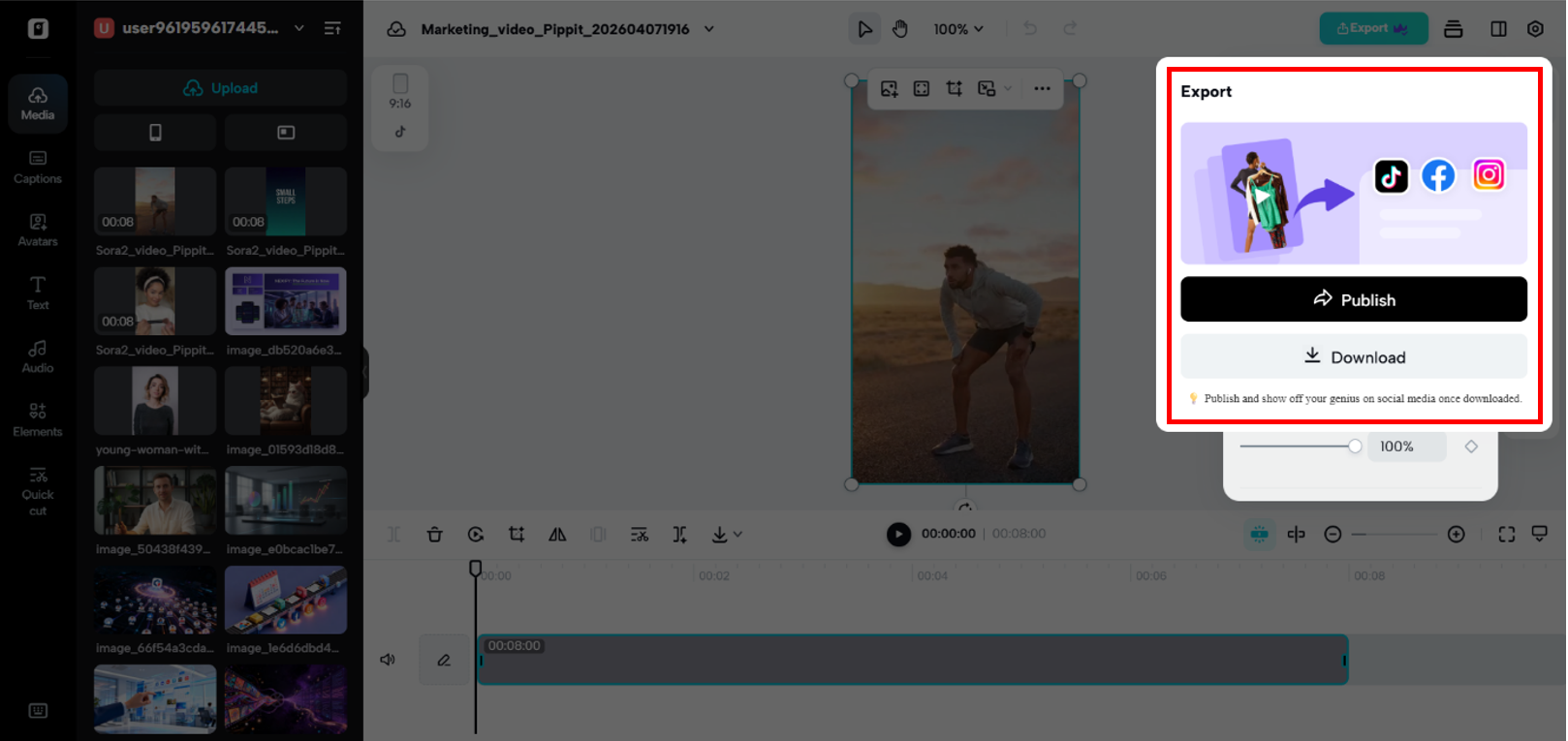The image size is (1568, 741).
Task: Click the track edit pencil icon
Action: [x=444, y=660]
